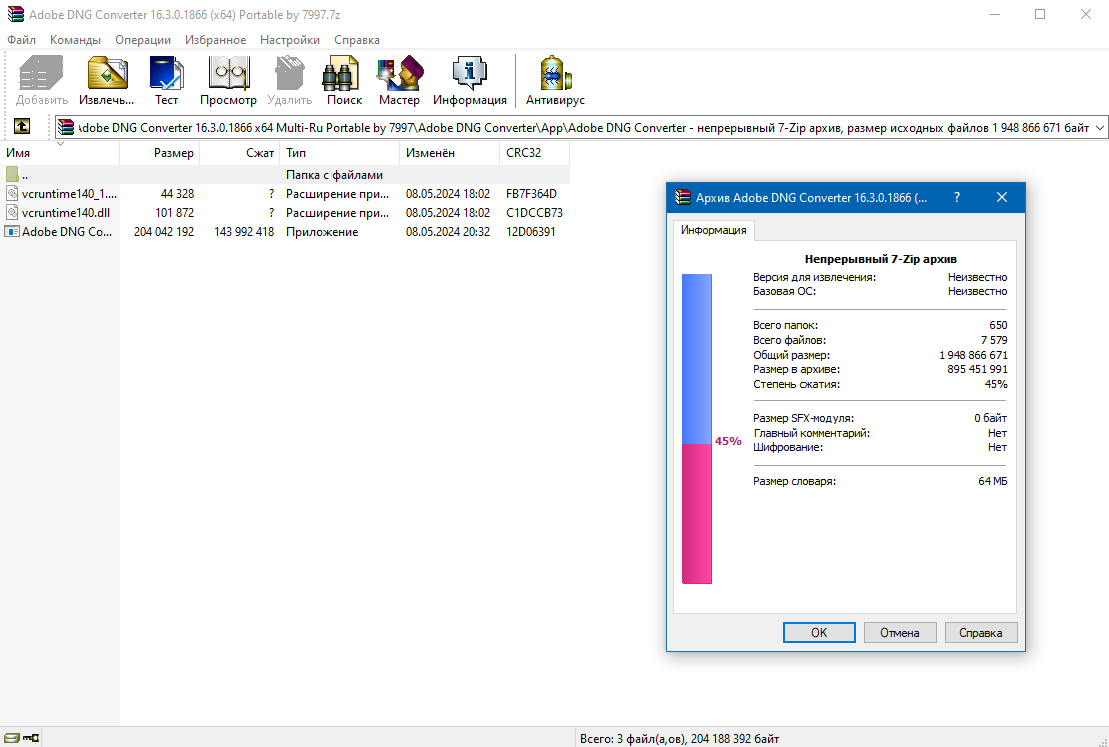Click the Размер в архиве value 895 451 991
The height and width of the screenshot is (747, 1109).
click(977, 369)
